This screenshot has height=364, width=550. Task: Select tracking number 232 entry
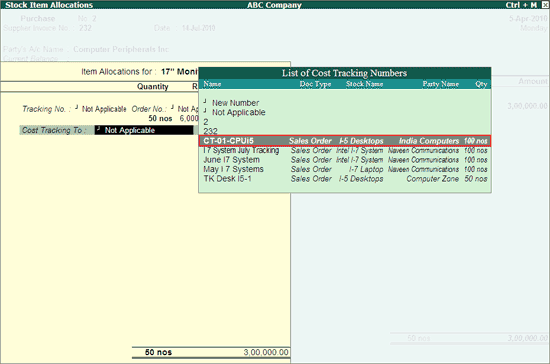coord(210,132)
